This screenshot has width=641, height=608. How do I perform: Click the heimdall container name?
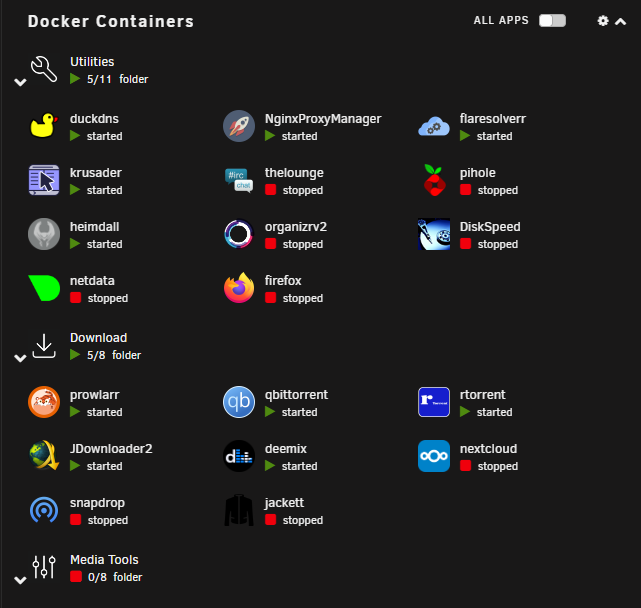[x=94, y=227]
